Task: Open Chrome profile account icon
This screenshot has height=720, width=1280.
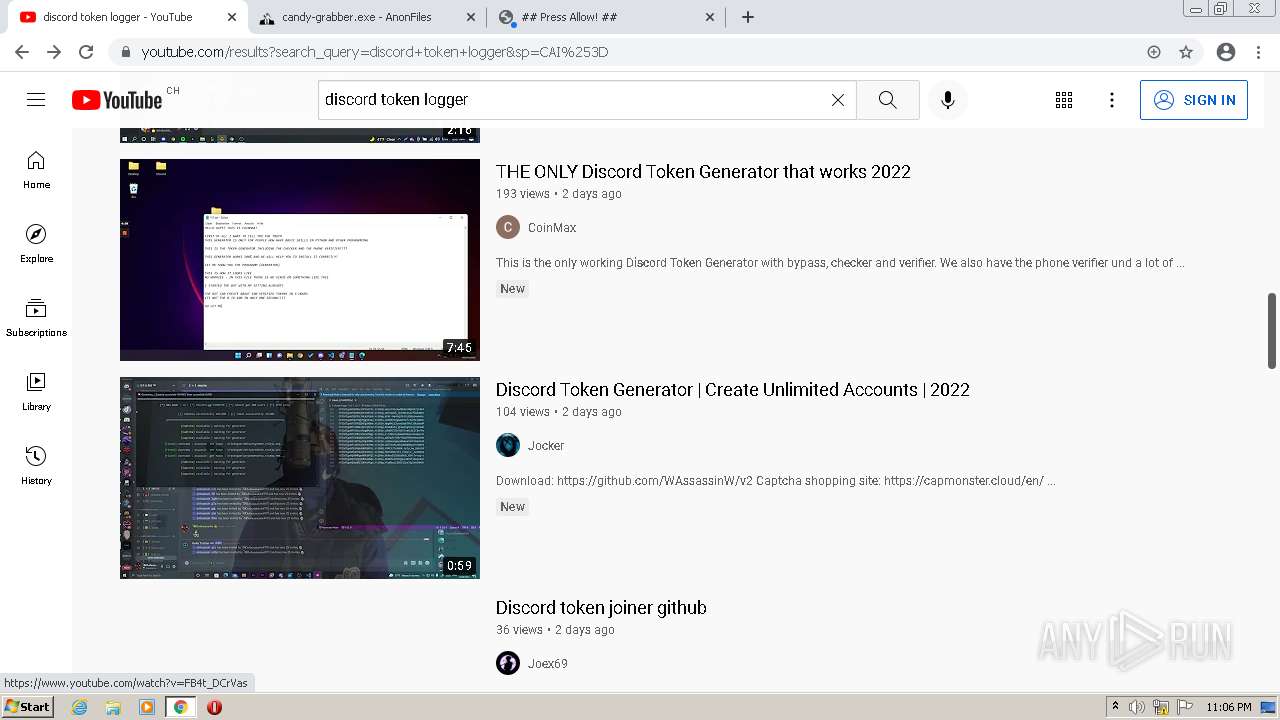Action: [1226, 52]
